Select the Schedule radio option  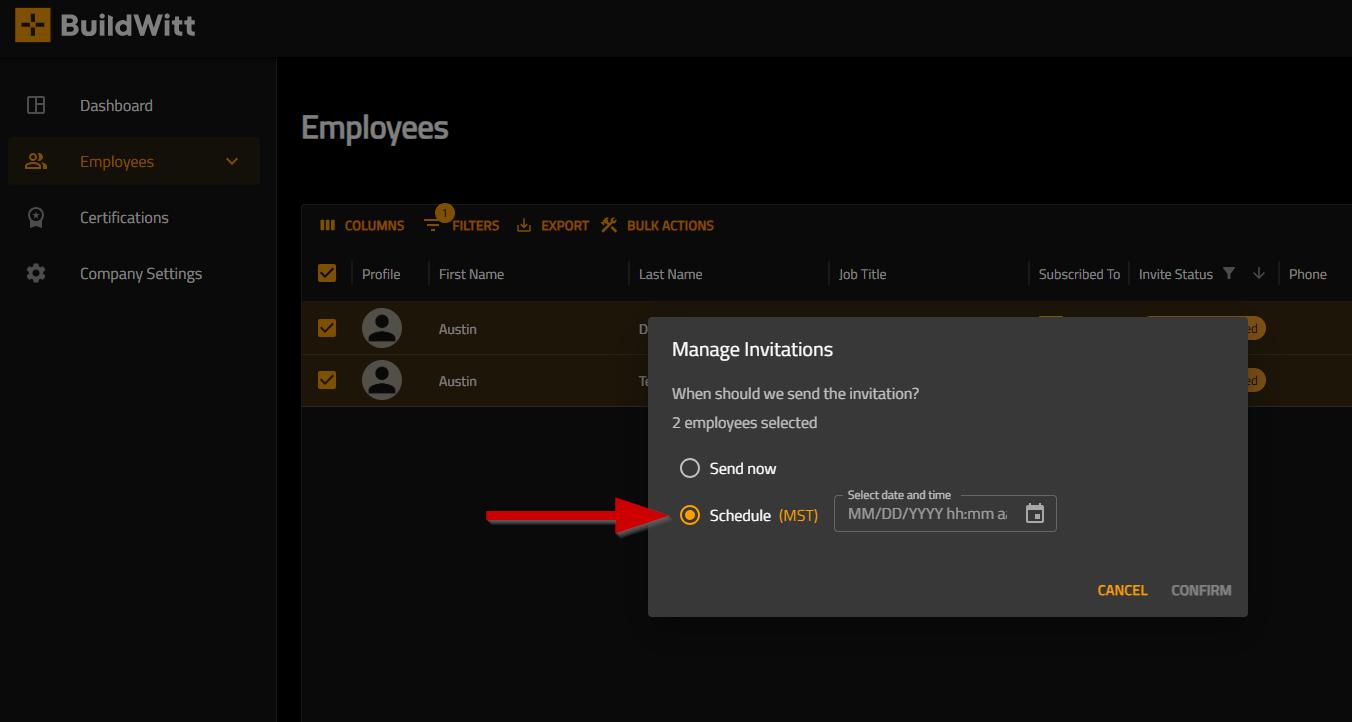click(689, 515)
